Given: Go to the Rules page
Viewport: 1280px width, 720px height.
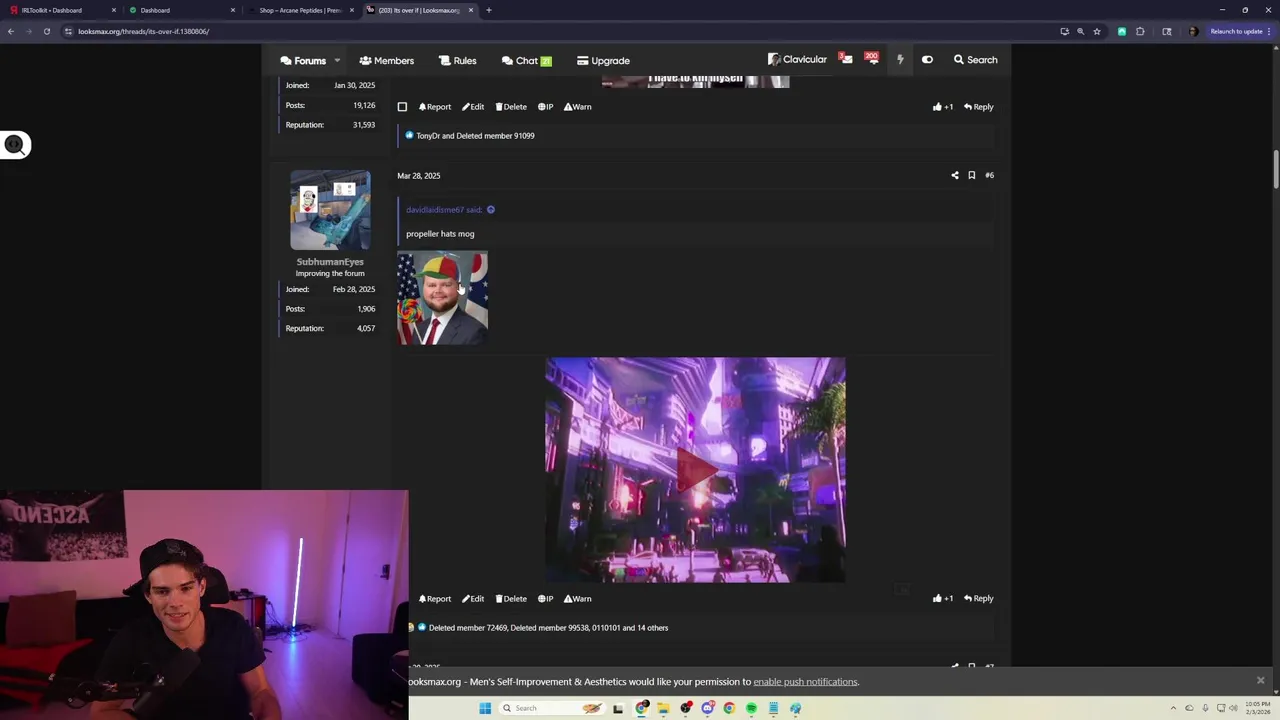Looking at the screenshot, I should (x=457, y=60).
